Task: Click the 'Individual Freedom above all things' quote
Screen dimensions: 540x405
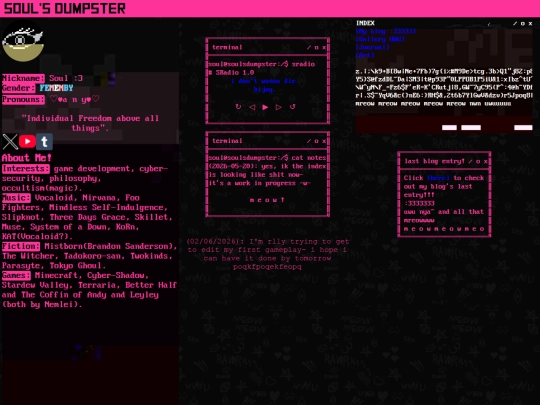Action: 90,123
